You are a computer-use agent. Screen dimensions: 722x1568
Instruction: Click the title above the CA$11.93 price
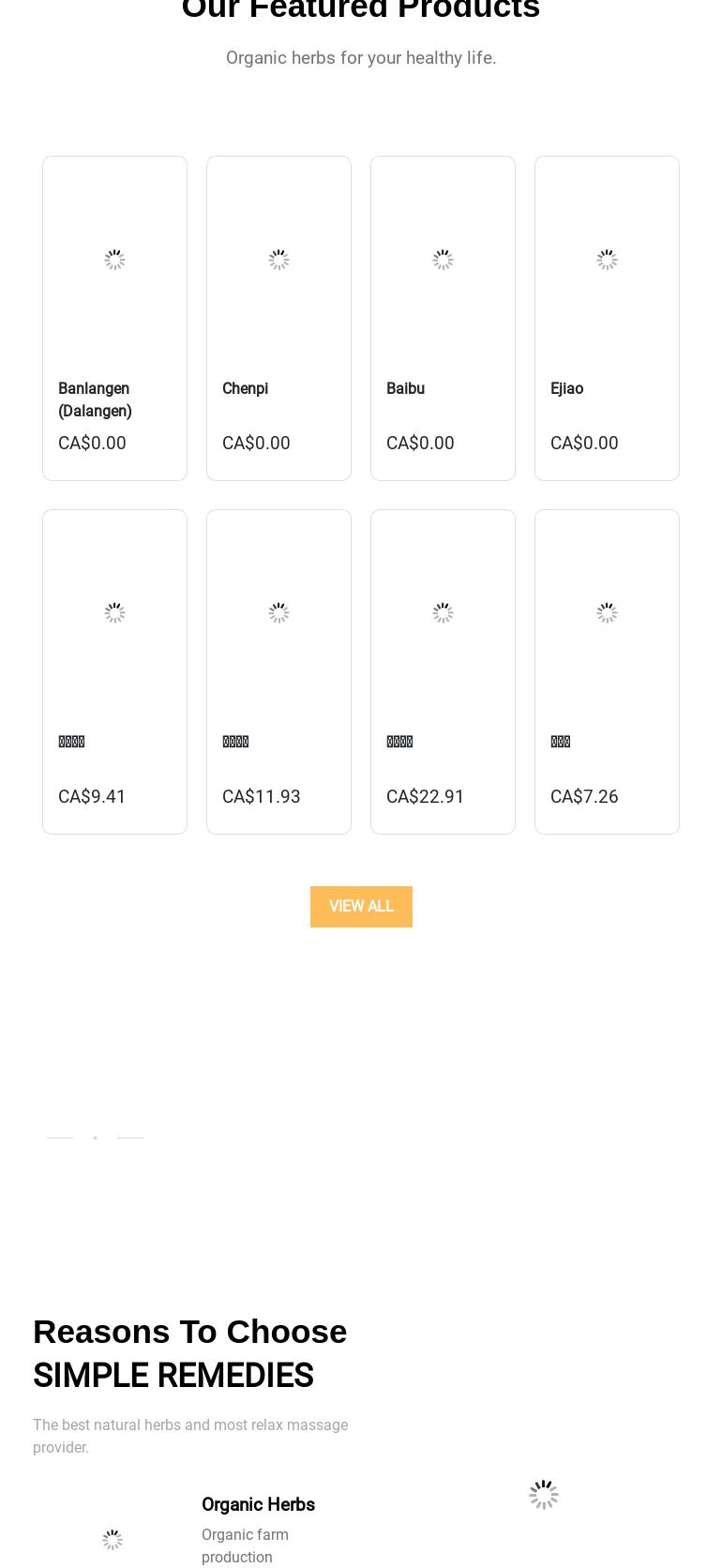(x=235, y=742)
